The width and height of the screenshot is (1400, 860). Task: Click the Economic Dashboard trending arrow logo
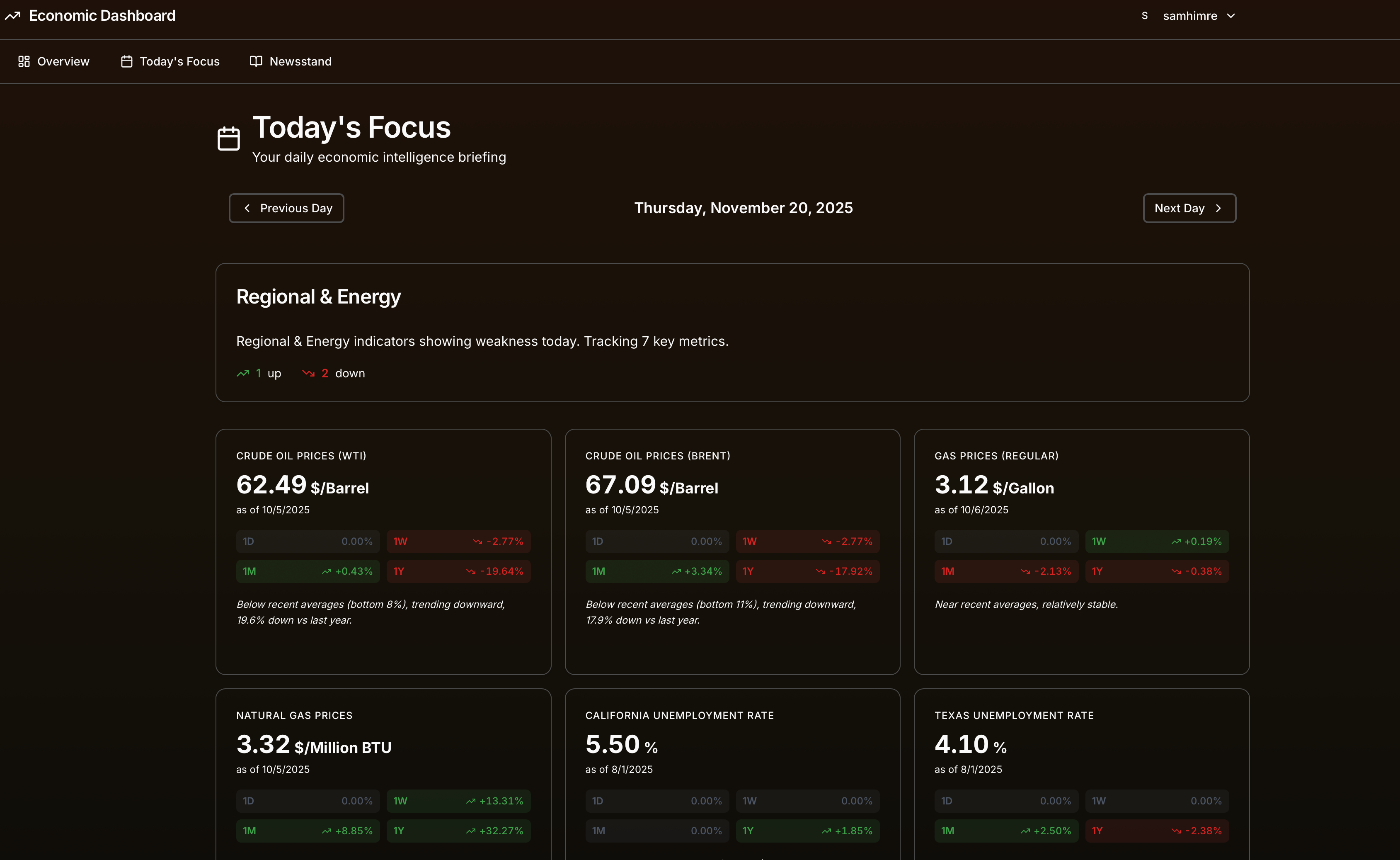pyautogui.click(x=14, y=15)
